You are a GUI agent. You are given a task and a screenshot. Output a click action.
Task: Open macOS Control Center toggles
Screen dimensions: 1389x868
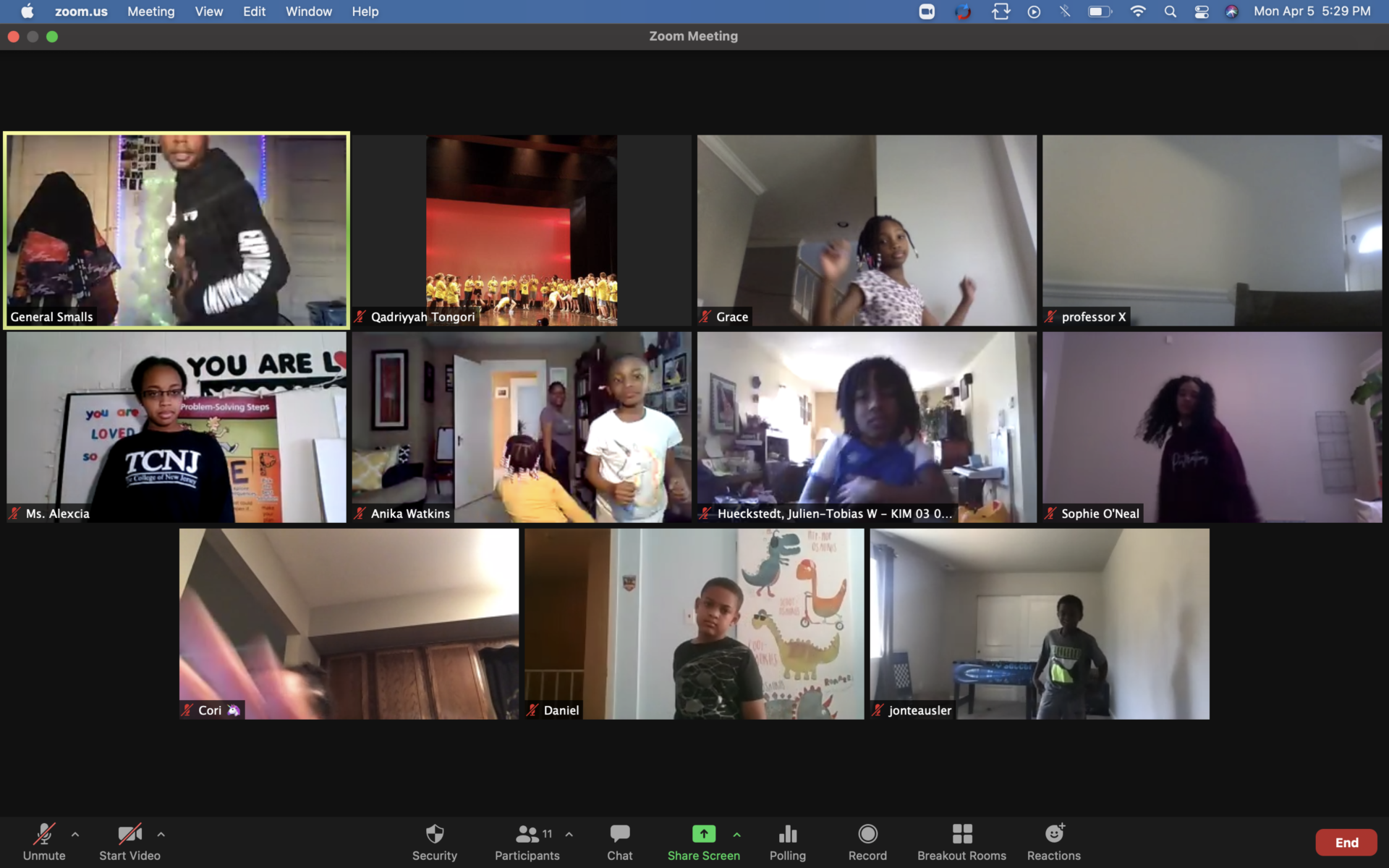pyautogui.click(x=1202, y=12)
